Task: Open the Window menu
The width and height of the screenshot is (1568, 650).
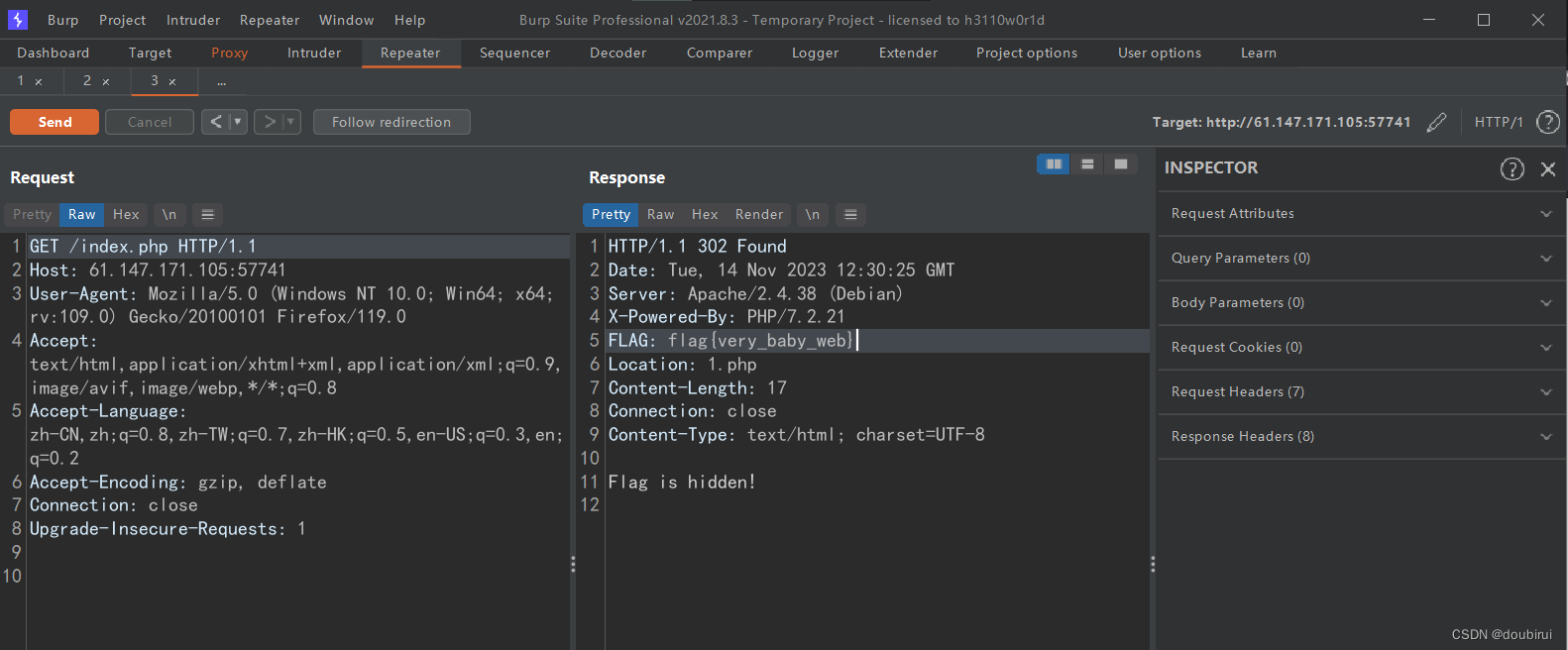Action: pyautogui.click(x=346, y=20)
